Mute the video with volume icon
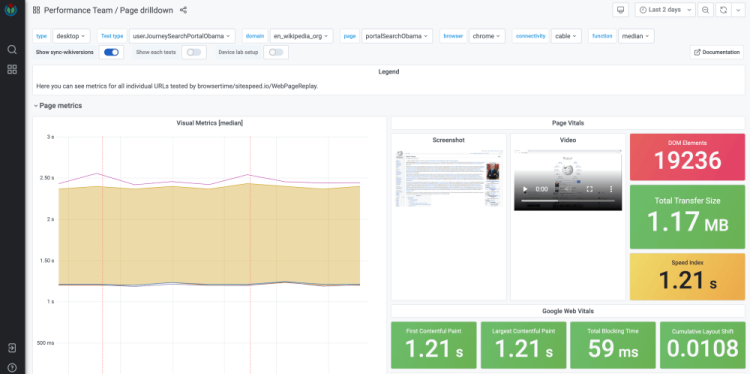750x374 pixels. (x=568, y=189)
